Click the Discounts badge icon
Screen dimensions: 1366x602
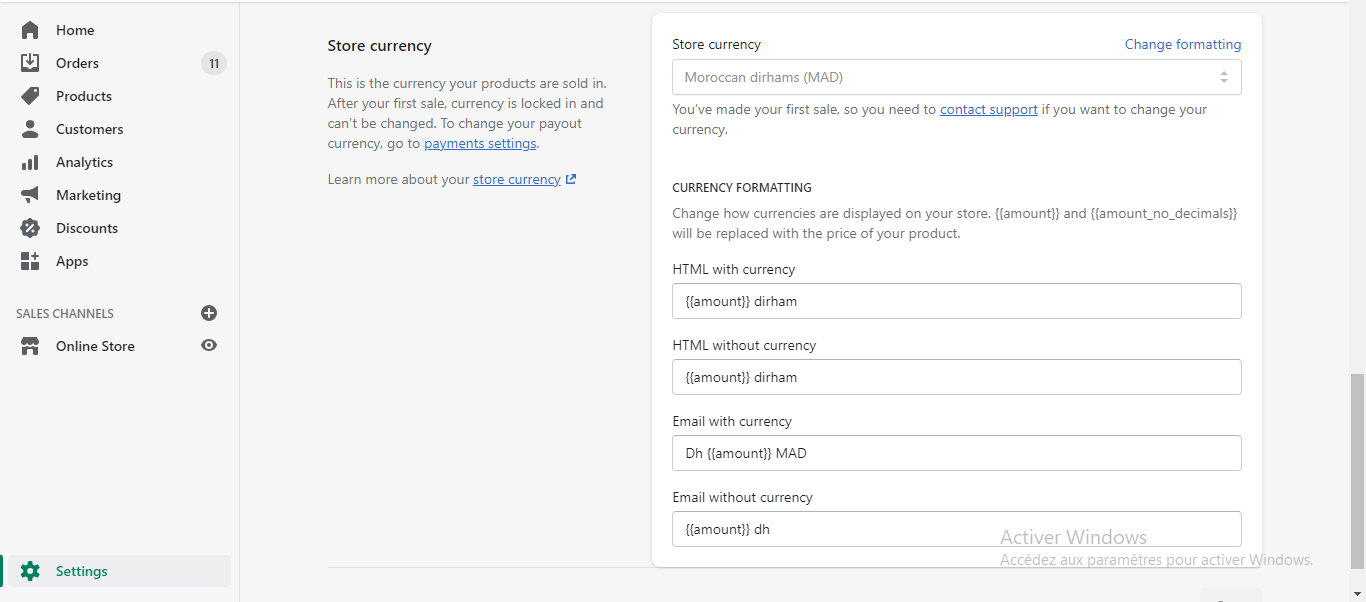pos(30,228)
